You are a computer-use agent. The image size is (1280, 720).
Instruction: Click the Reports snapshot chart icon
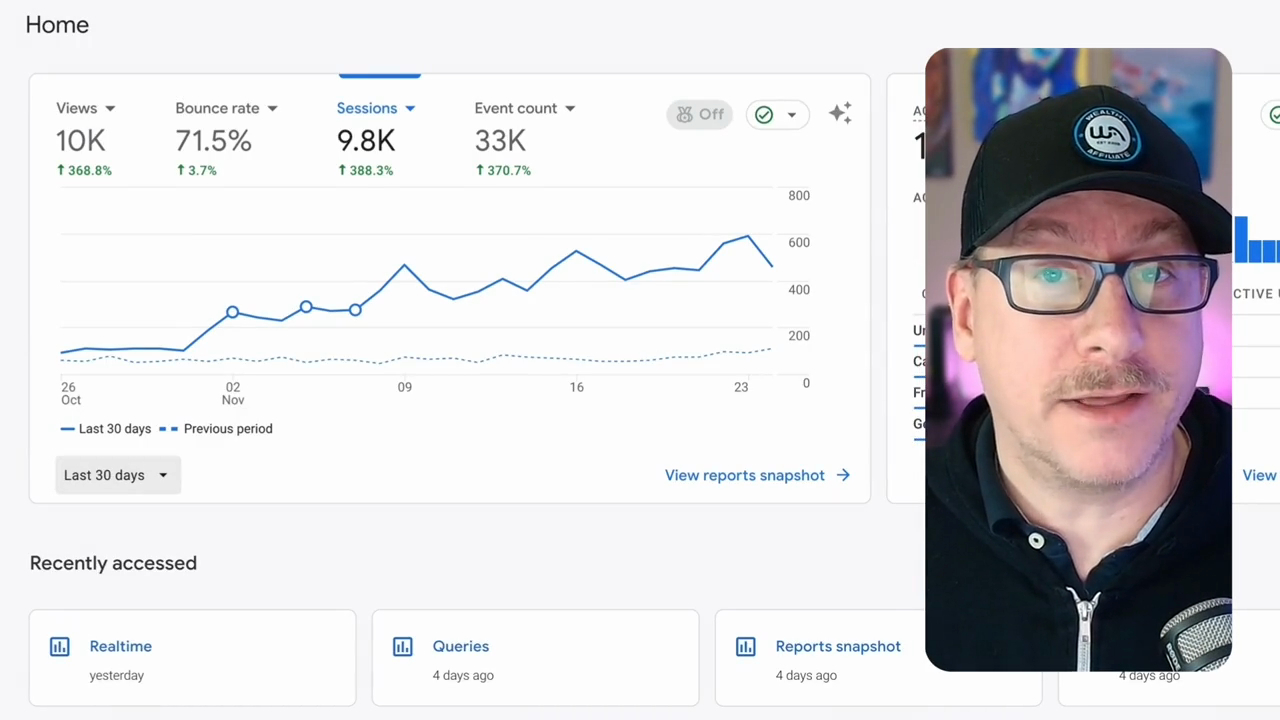click(746, 647)
